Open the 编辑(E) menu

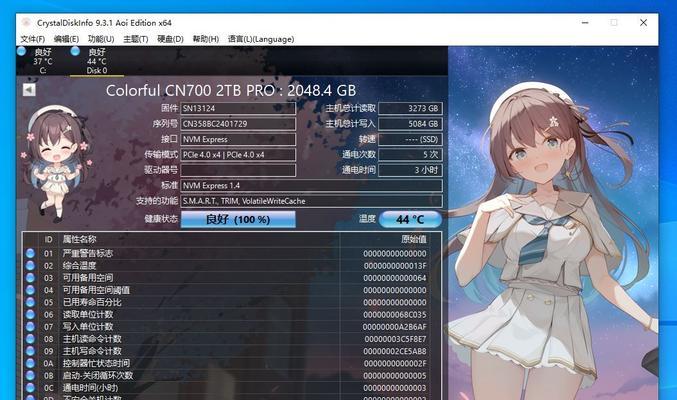pos(66,39)
